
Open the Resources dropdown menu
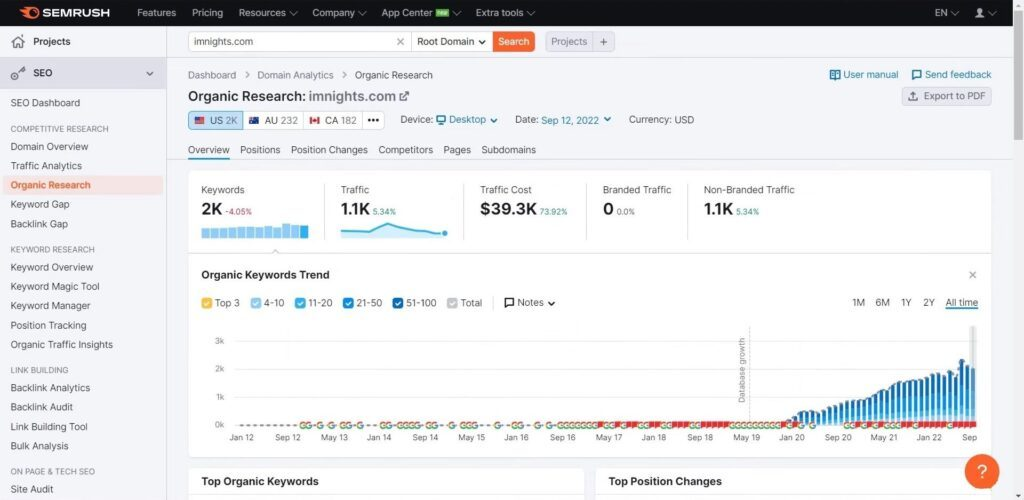click(268, 12)
